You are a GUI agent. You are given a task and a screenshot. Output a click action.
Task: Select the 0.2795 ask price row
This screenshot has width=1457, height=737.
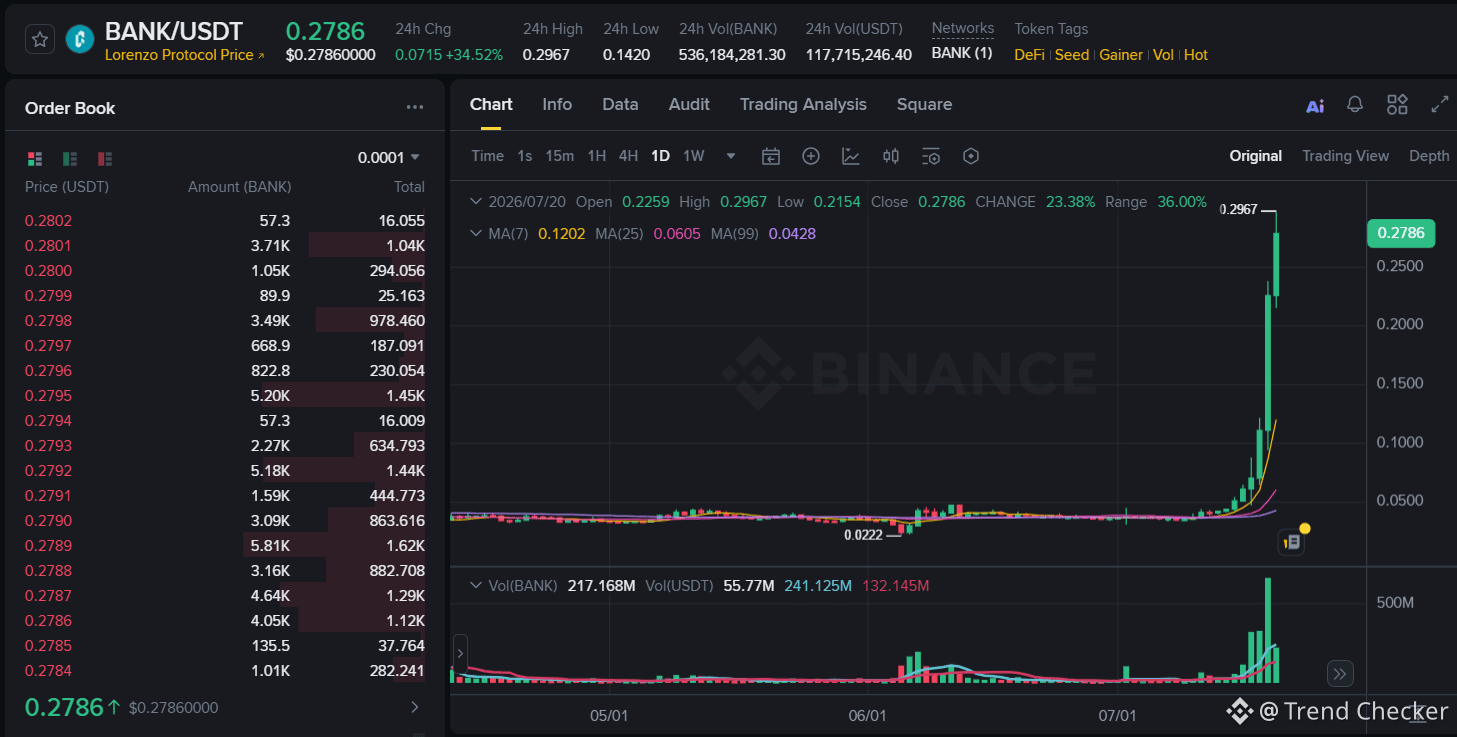tap(225, 396)
